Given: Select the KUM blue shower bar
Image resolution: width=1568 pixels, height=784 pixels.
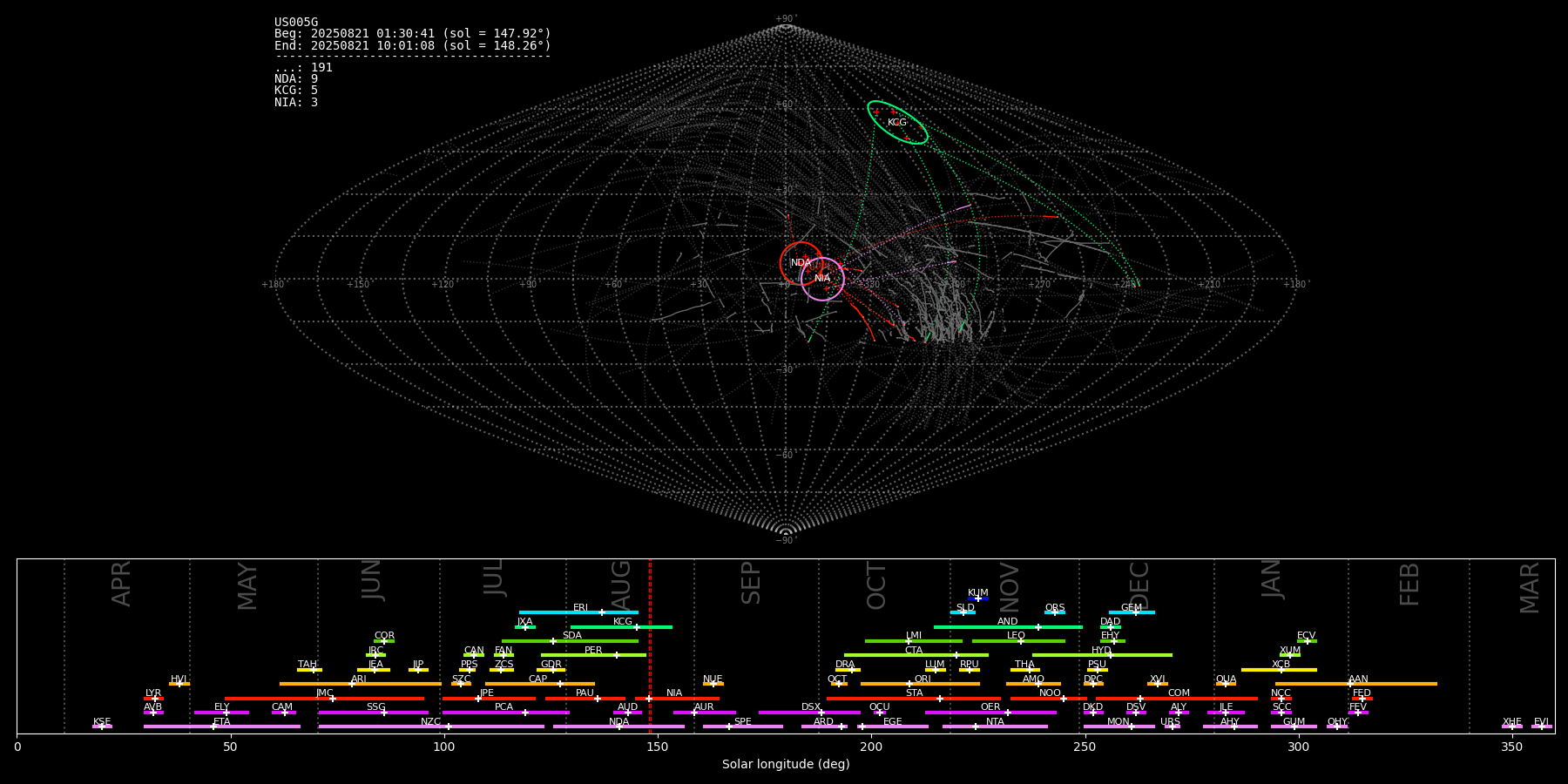Looking at the screenshot, I should tap(978, 598).
